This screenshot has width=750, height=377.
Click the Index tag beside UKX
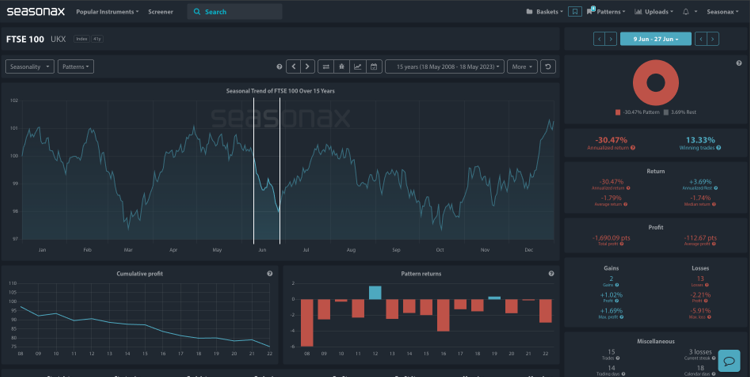pos(81,39)
